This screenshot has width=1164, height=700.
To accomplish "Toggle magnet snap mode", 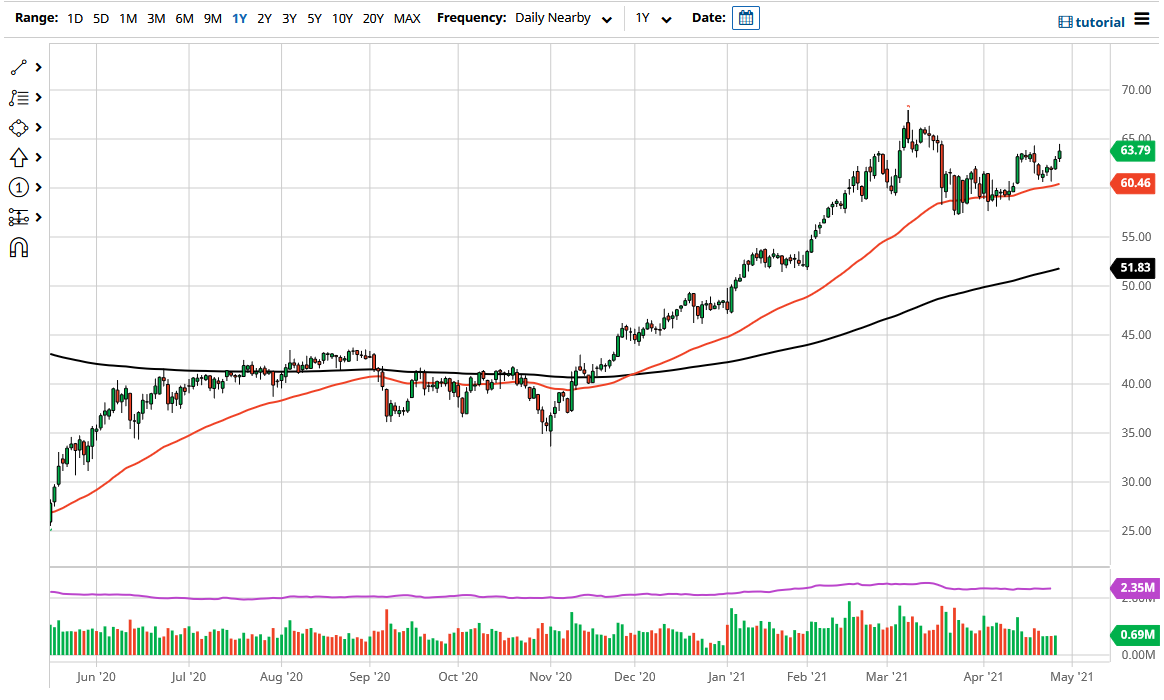I will click(x=20, y=247).
